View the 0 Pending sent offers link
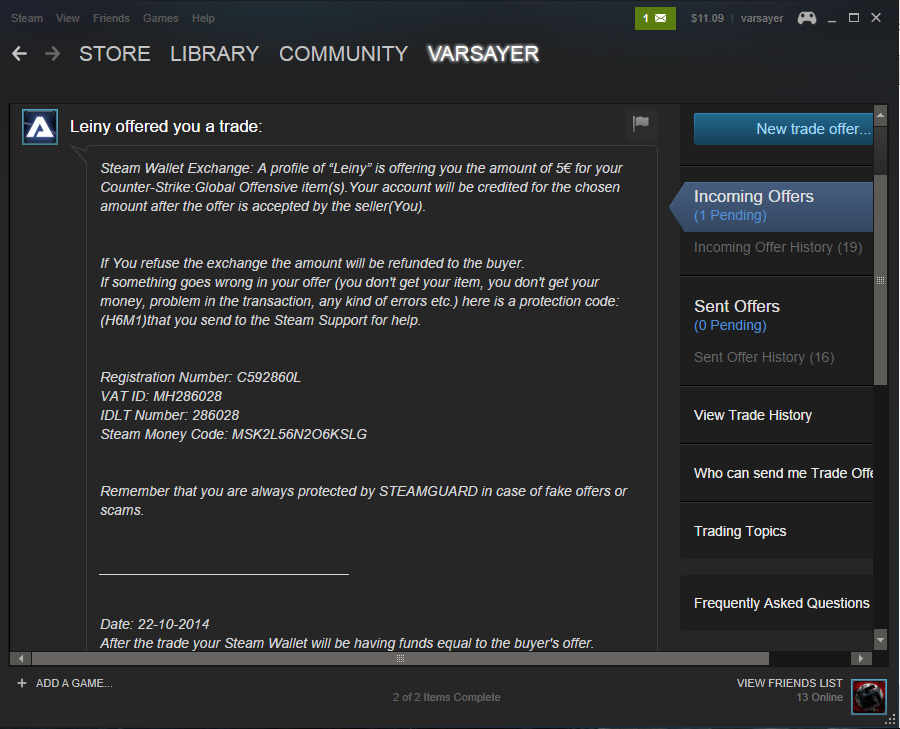 click(x=730, y=325)
